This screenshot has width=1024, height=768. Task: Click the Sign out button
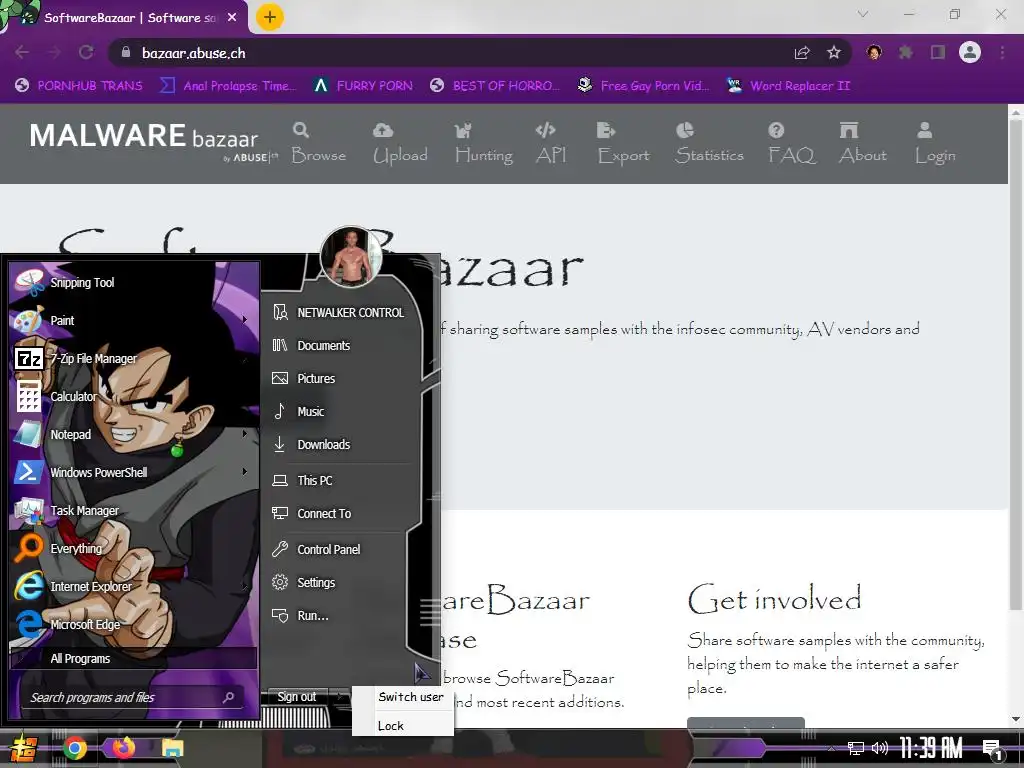coord(297,697)
